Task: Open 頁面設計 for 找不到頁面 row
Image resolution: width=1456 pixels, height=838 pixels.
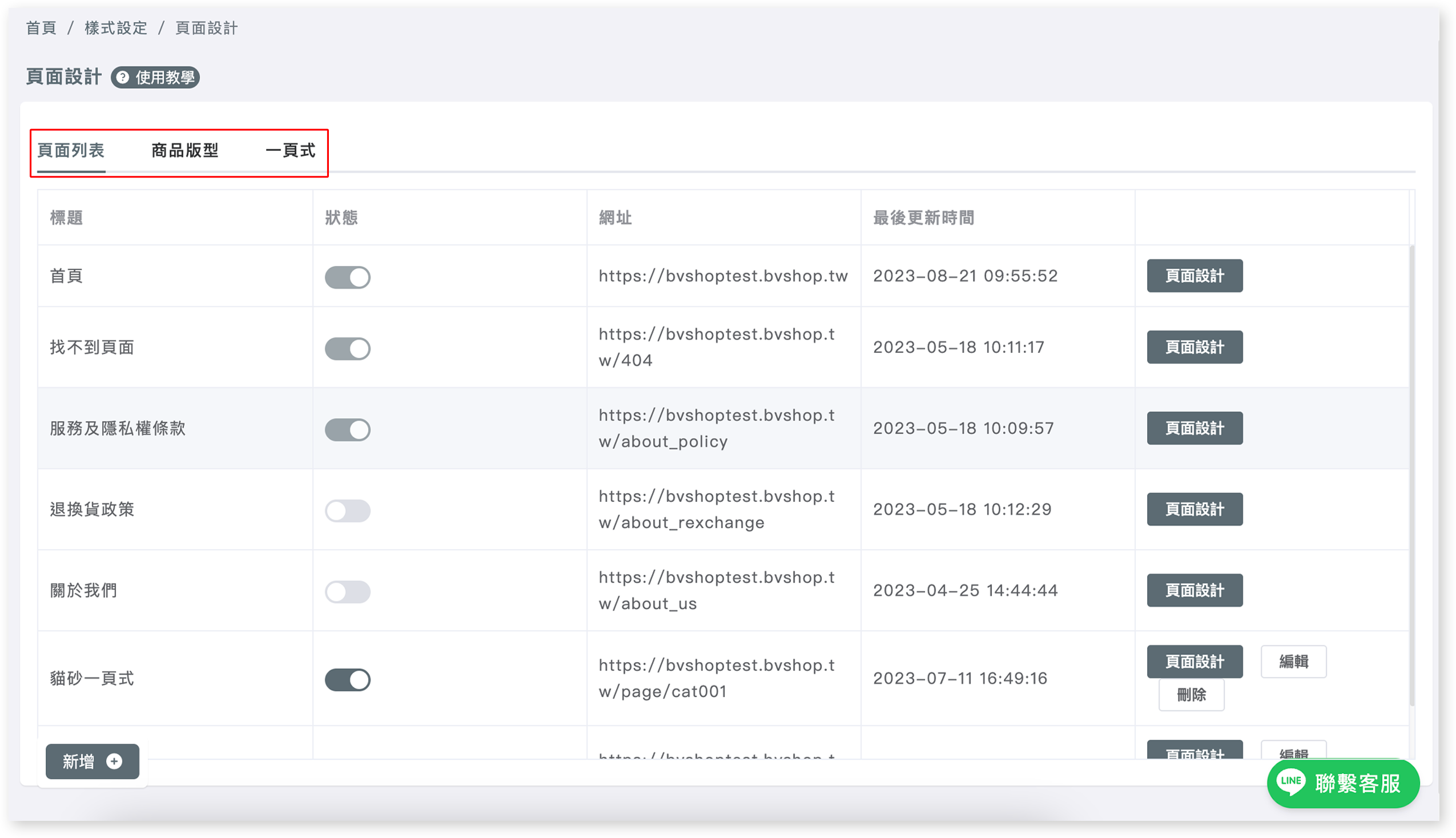Action: [x=1194, y=347]
